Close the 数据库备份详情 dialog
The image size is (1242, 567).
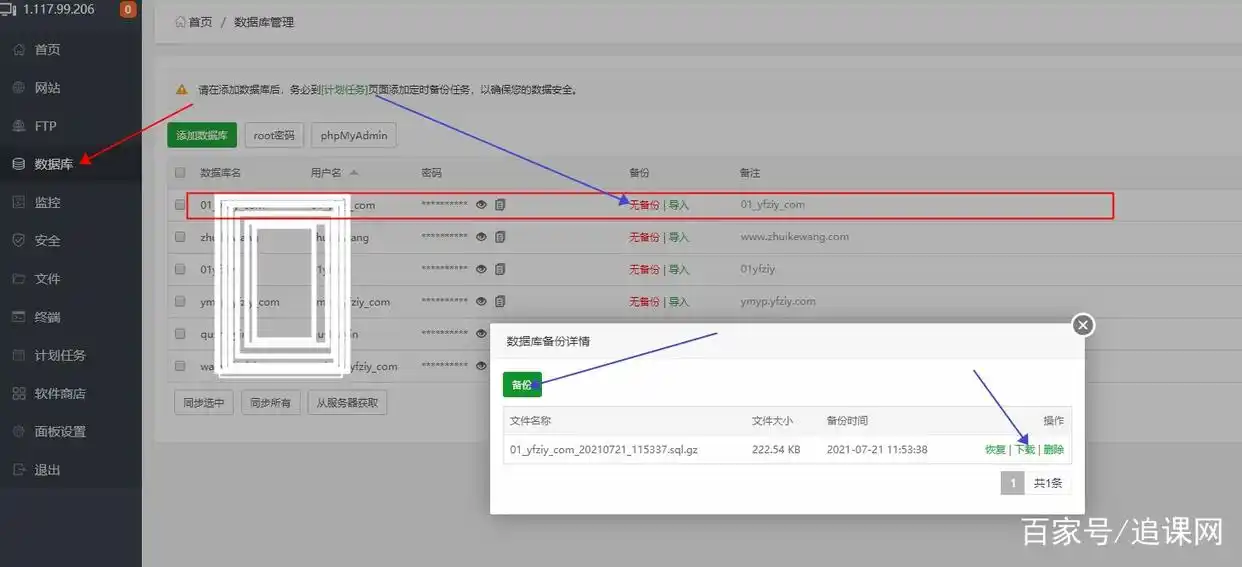click(1083, 325)
